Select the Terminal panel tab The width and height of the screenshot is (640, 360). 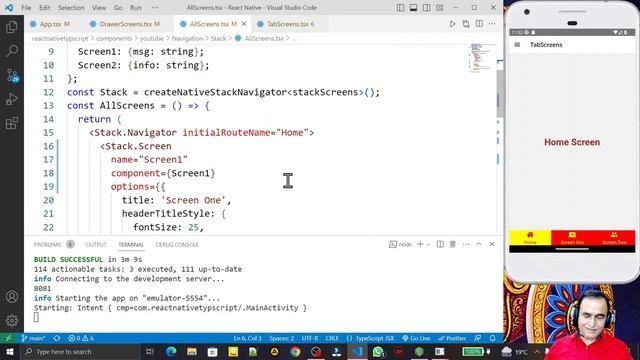pyautogui.click(x=131, y=244)
